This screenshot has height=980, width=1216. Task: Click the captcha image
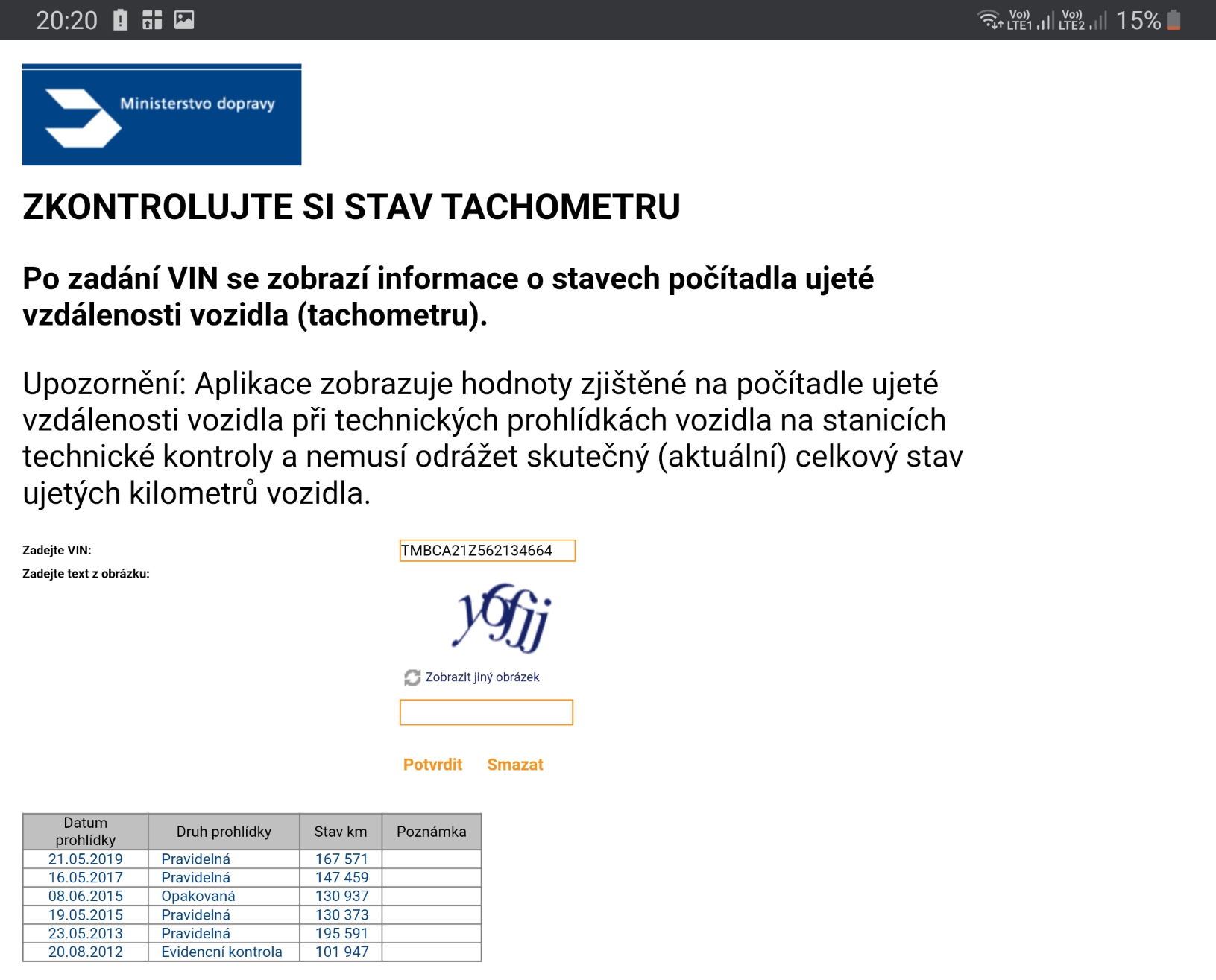point(502,619)
